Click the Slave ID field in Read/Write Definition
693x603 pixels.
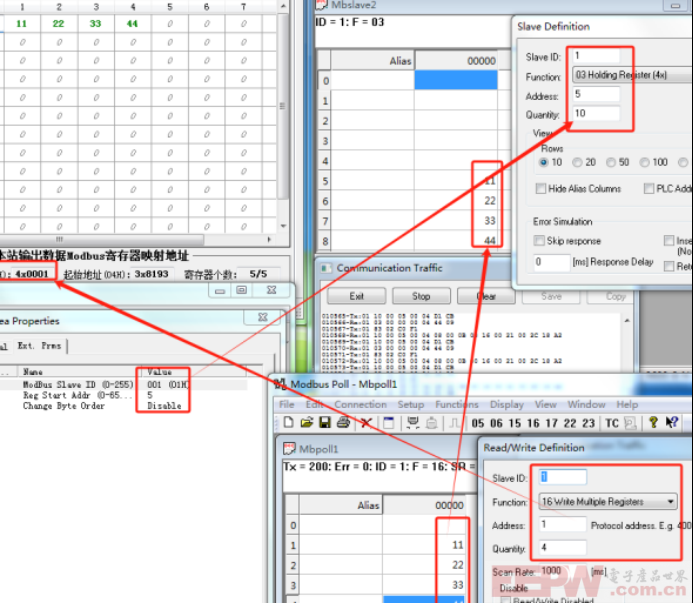563,477
